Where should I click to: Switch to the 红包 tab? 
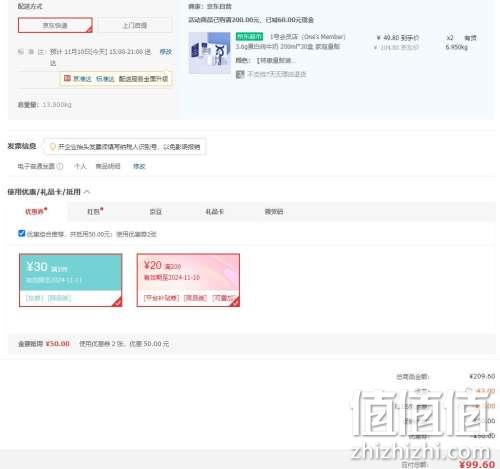[95, 211]
